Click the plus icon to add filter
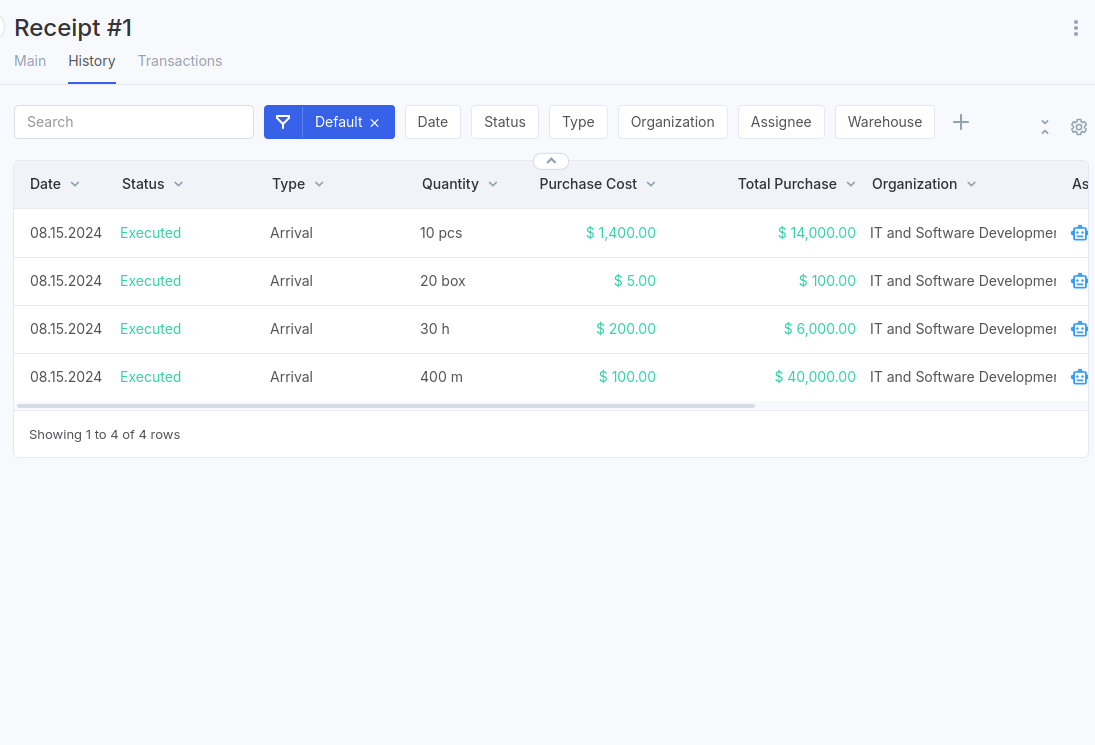 coord(960,122)
